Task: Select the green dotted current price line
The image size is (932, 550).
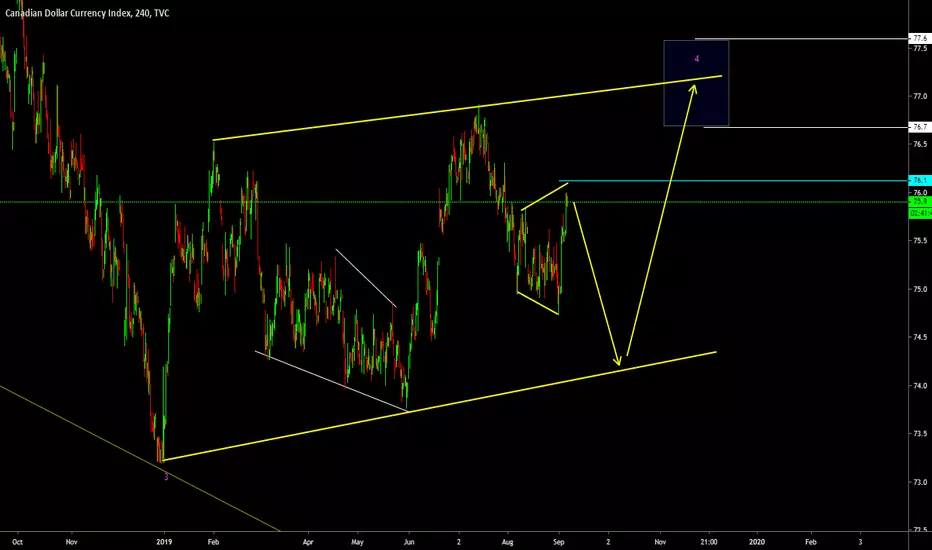Action: (x=454, y=202)
